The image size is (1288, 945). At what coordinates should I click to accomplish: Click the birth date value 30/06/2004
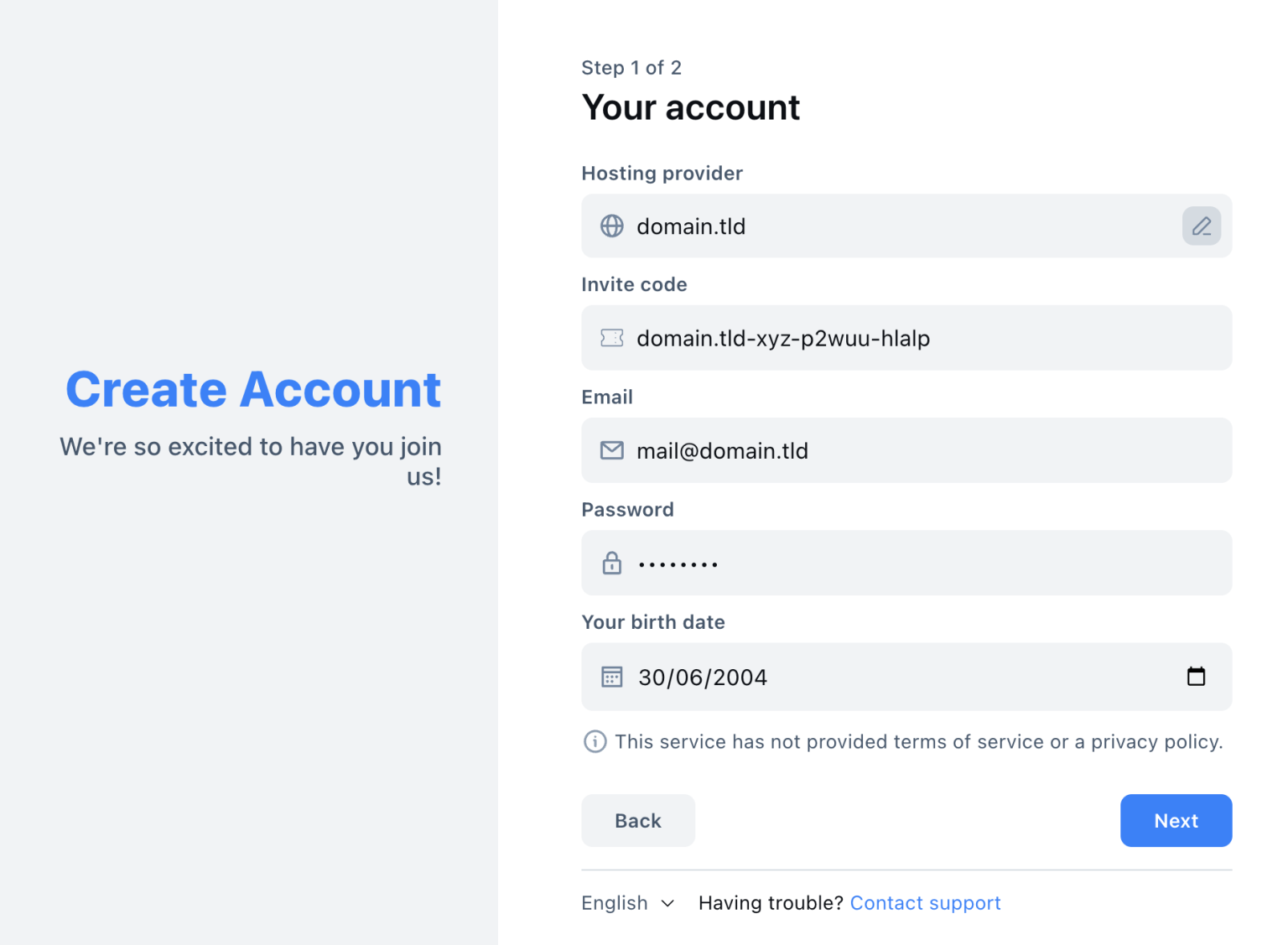tap(703, 677)
